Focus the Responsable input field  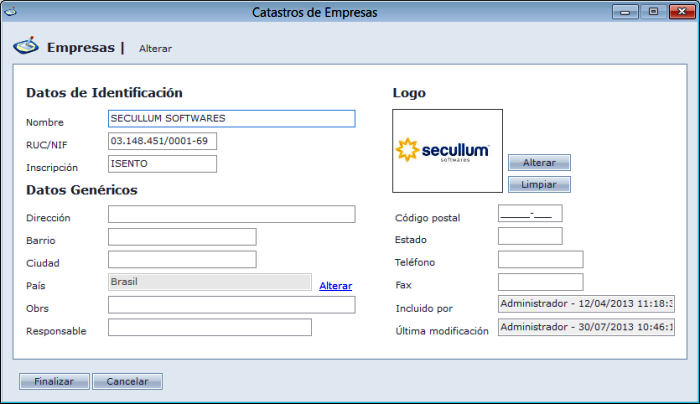210,327
